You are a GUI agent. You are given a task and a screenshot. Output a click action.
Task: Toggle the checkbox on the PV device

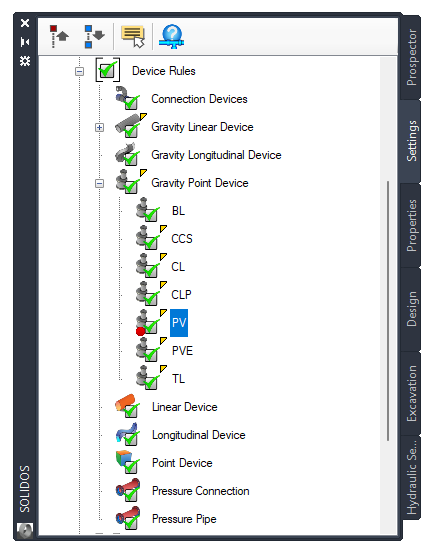click(151, 325)
